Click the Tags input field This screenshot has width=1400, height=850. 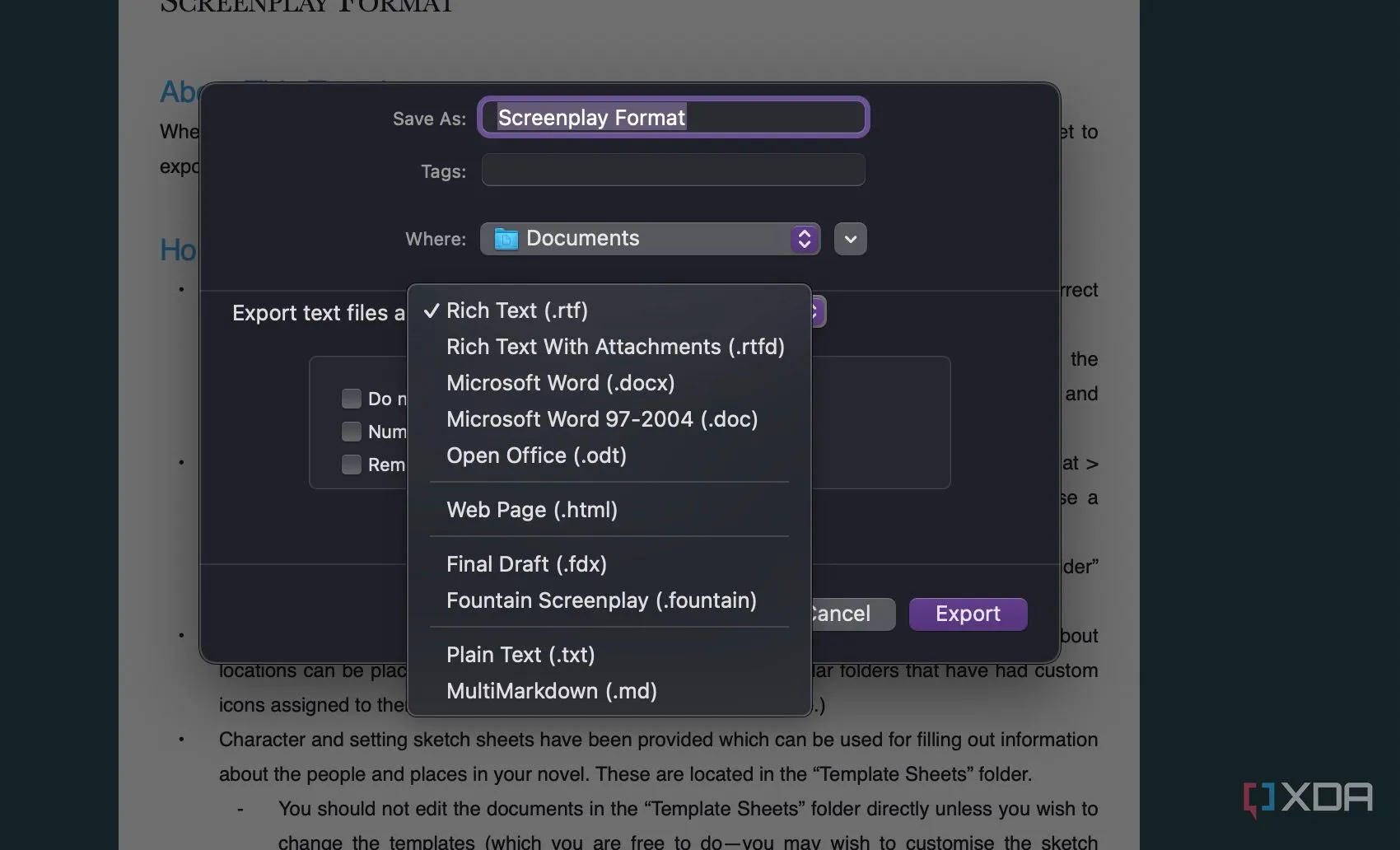pos(674,170)
